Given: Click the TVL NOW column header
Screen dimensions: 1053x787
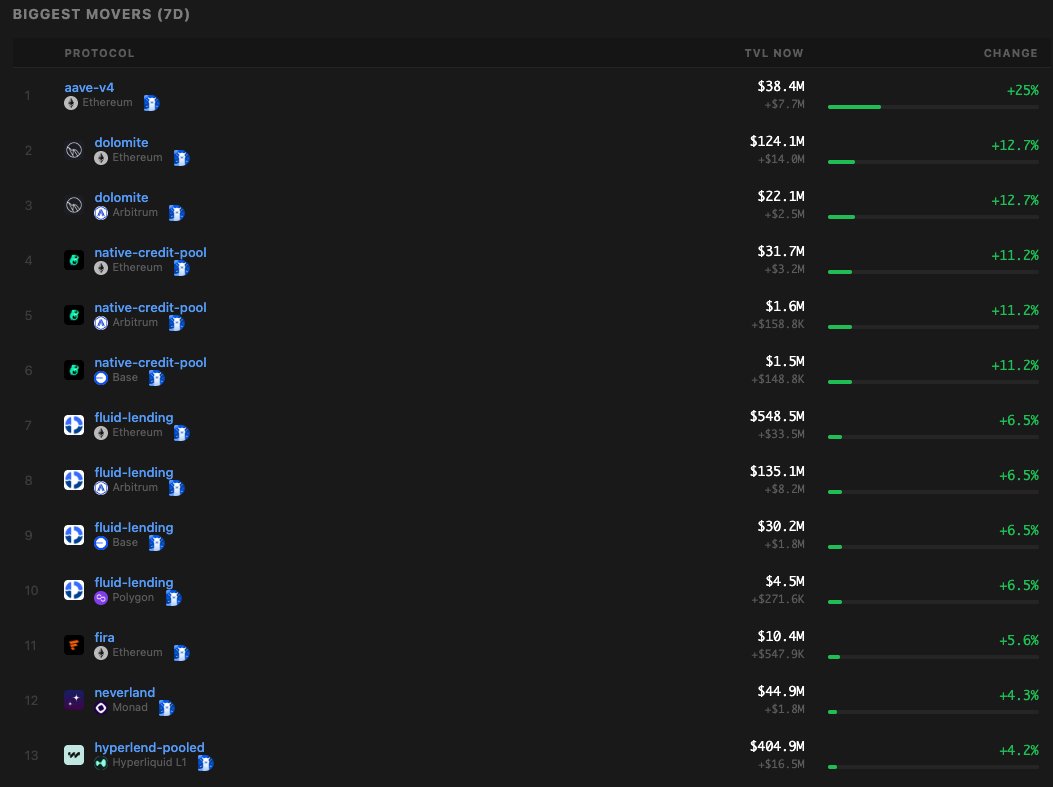Looking at the screenshot, I should 774,53.
